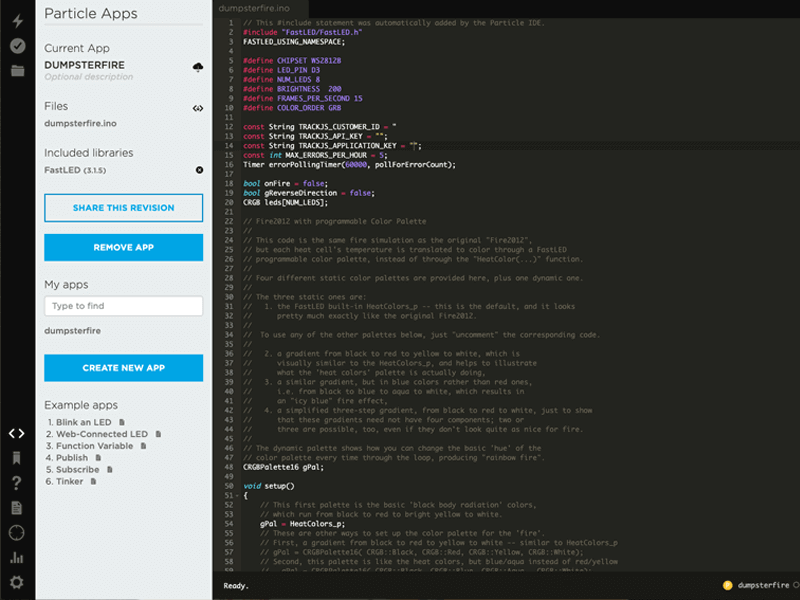The width and height of the screenshot is (800, 600).
Task: Click the 'gPal = HeatColors_p;' line
Action: tap(302, 524)
